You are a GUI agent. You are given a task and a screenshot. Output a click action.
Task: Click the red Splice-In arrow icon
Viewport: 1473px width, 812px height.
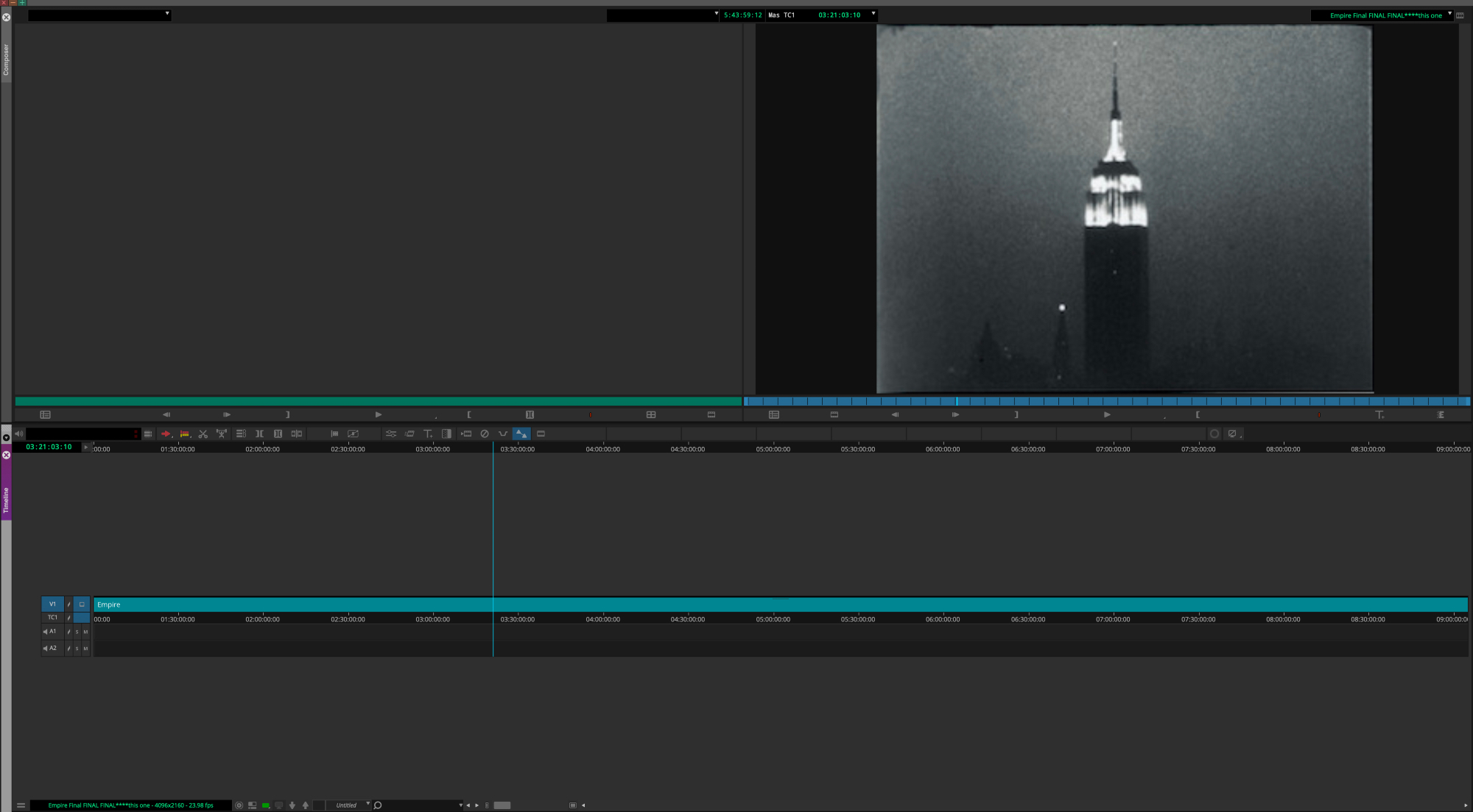point(166,434)
